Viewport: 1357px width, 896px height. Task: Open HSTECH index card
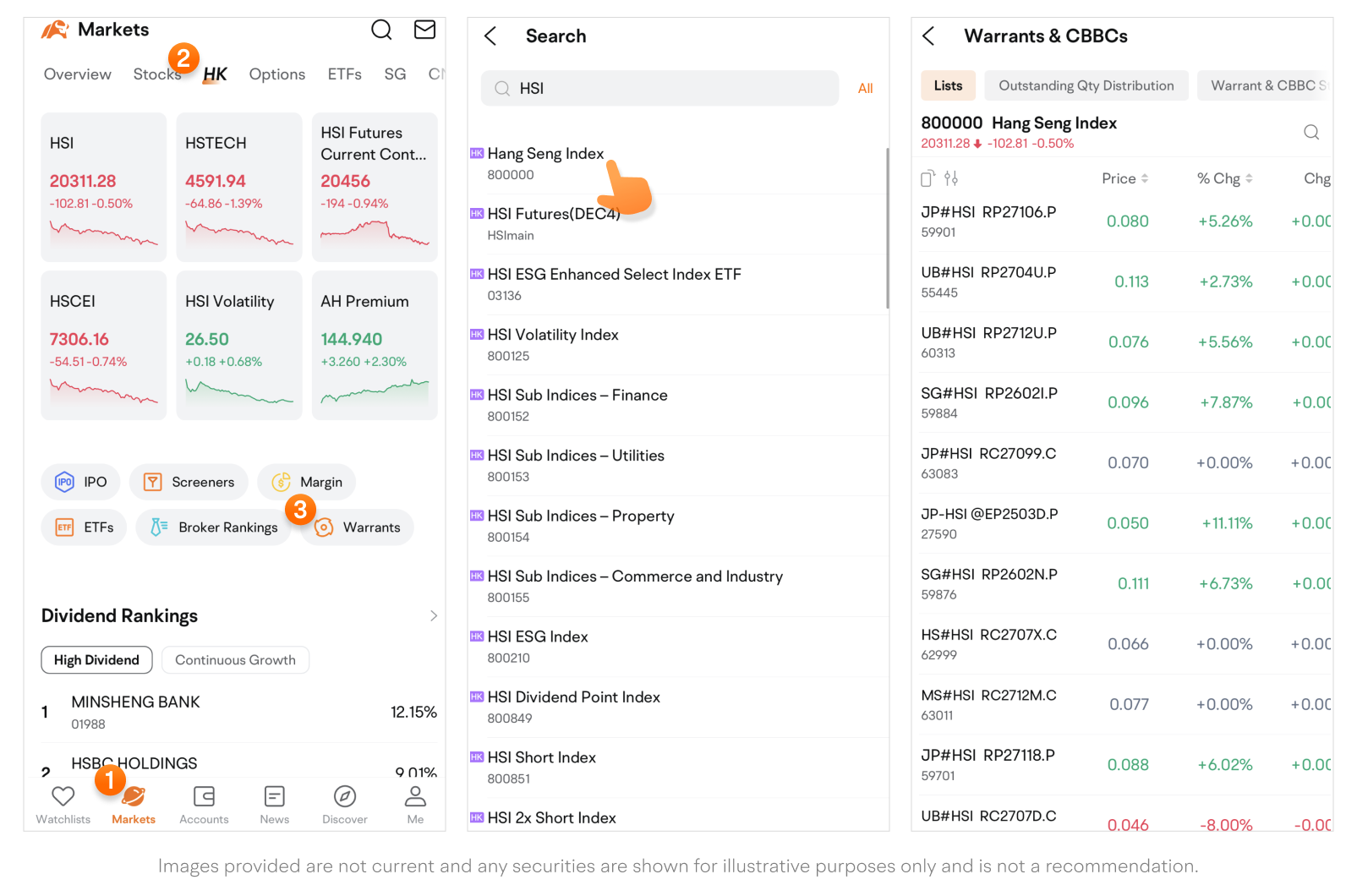point(239,187)
